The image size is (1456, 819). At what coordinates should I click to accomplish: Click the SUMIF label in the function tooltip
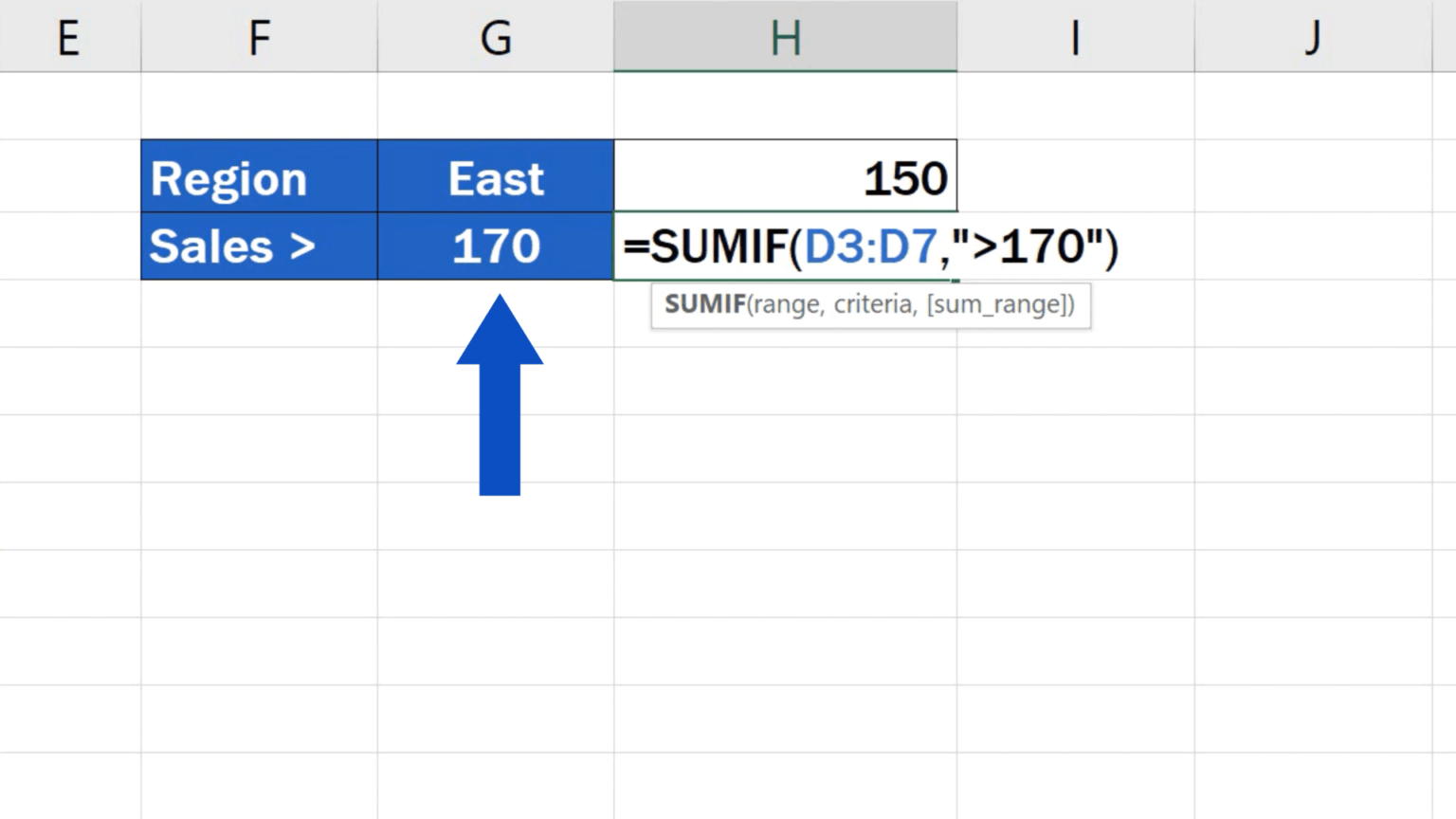[704, 305]
